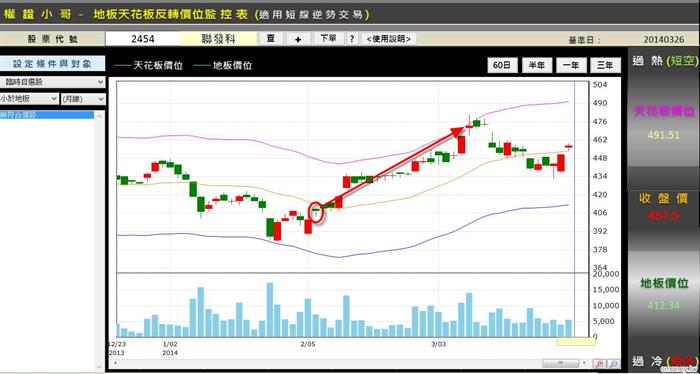This screenshot has height=374, width=700.
Task: Edit the stock code field showing 2454
Action: (143, 39)
